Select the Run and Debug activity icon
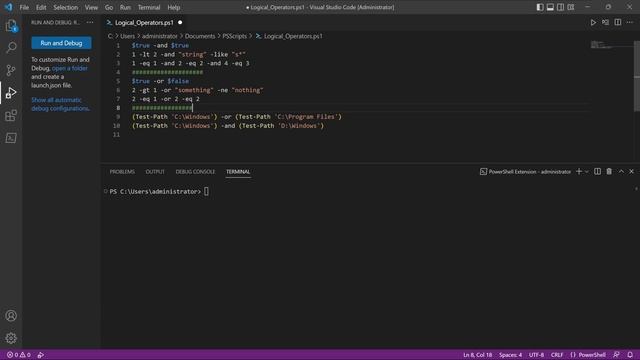The image size is (640, 360). tap(11, 93)
